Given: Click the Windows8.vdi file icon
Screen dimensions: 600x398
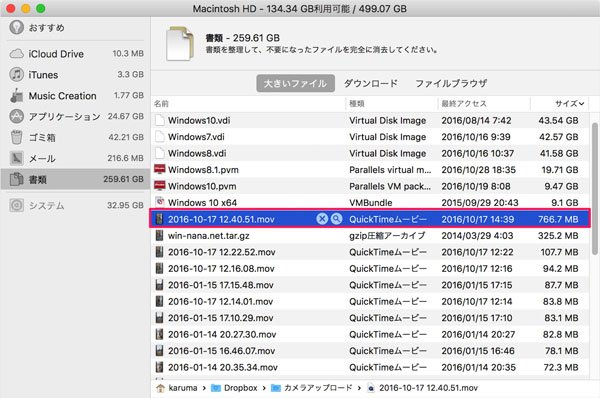Looking at the screenshot, I should point(160,153).
